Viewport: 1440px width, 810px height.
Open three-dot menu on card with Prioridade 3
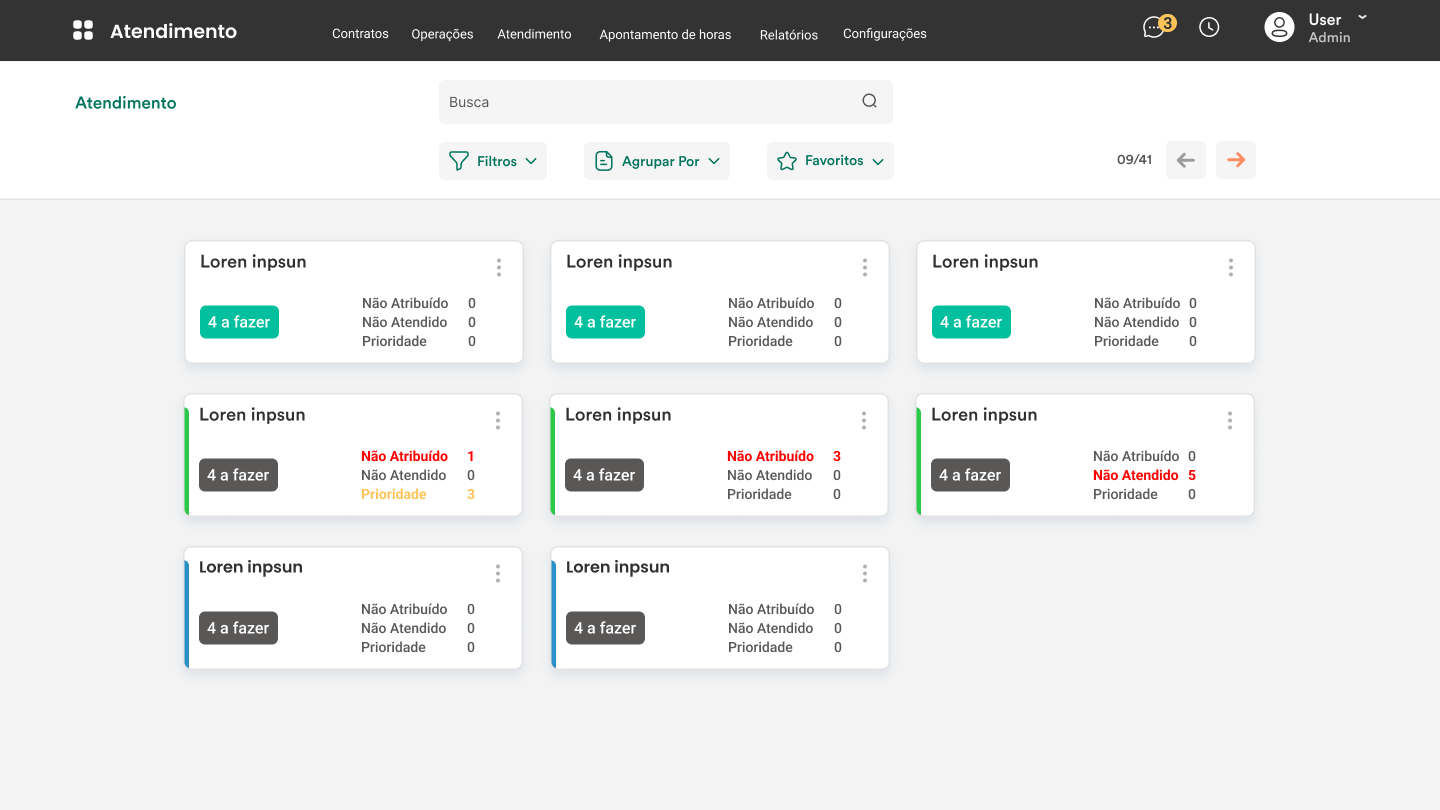[497, 421]
